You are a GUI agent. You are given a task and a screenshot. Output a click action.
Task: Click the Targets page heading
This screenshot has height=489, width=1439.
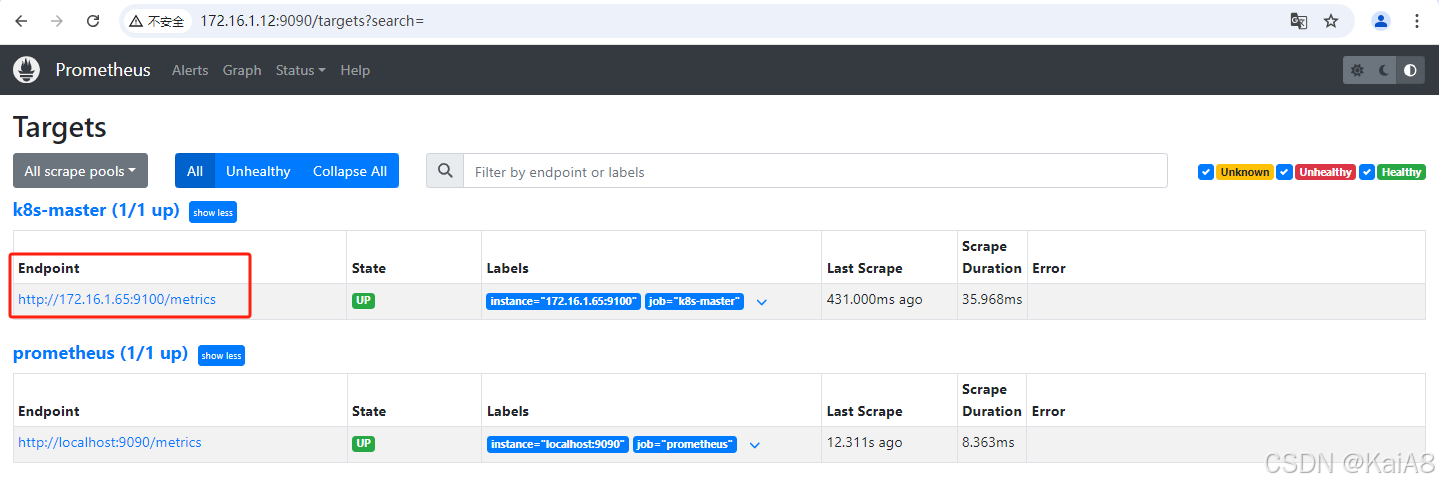tap(59, 127)
